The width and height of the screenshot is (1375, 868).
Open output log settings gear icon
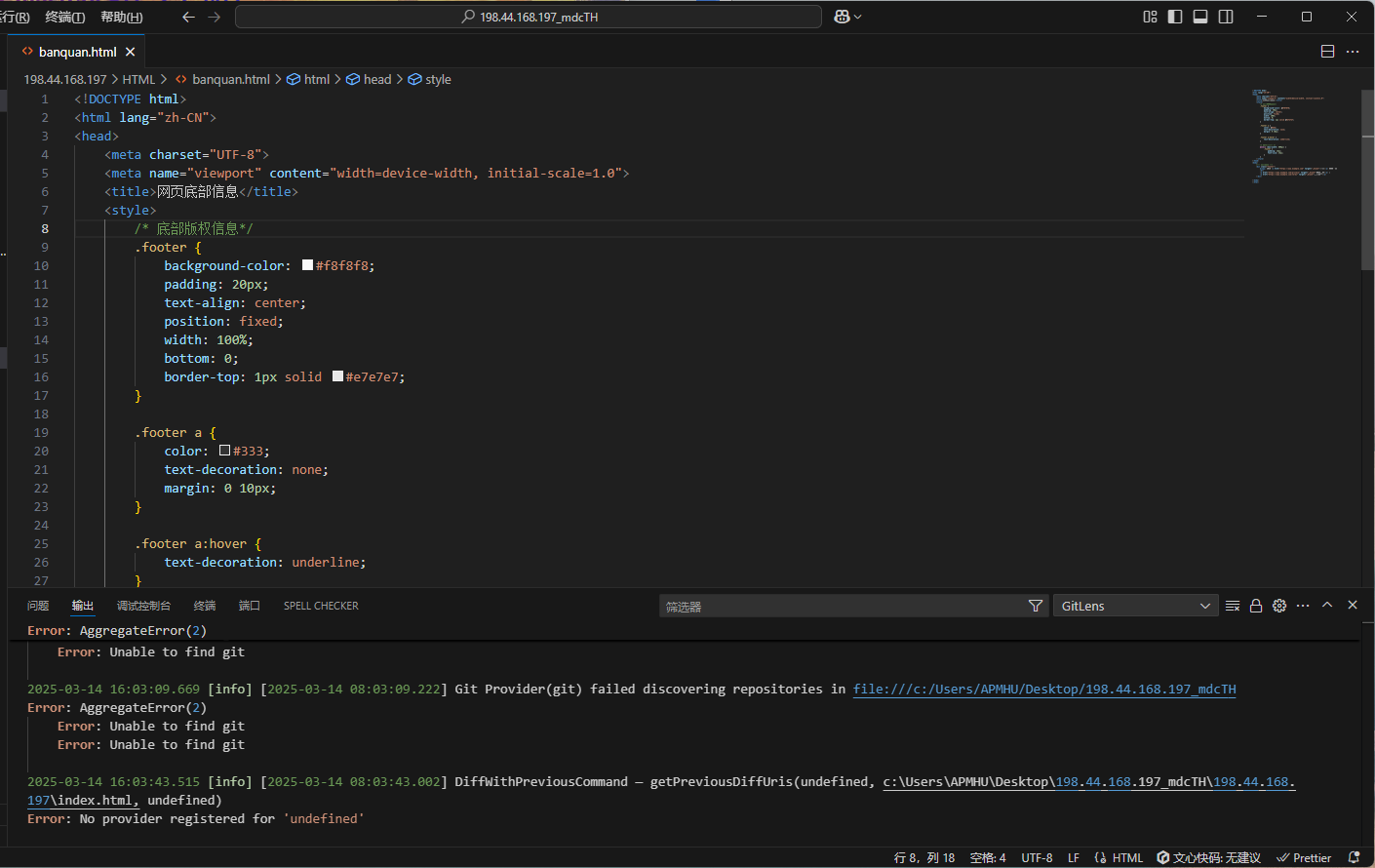1279,606
